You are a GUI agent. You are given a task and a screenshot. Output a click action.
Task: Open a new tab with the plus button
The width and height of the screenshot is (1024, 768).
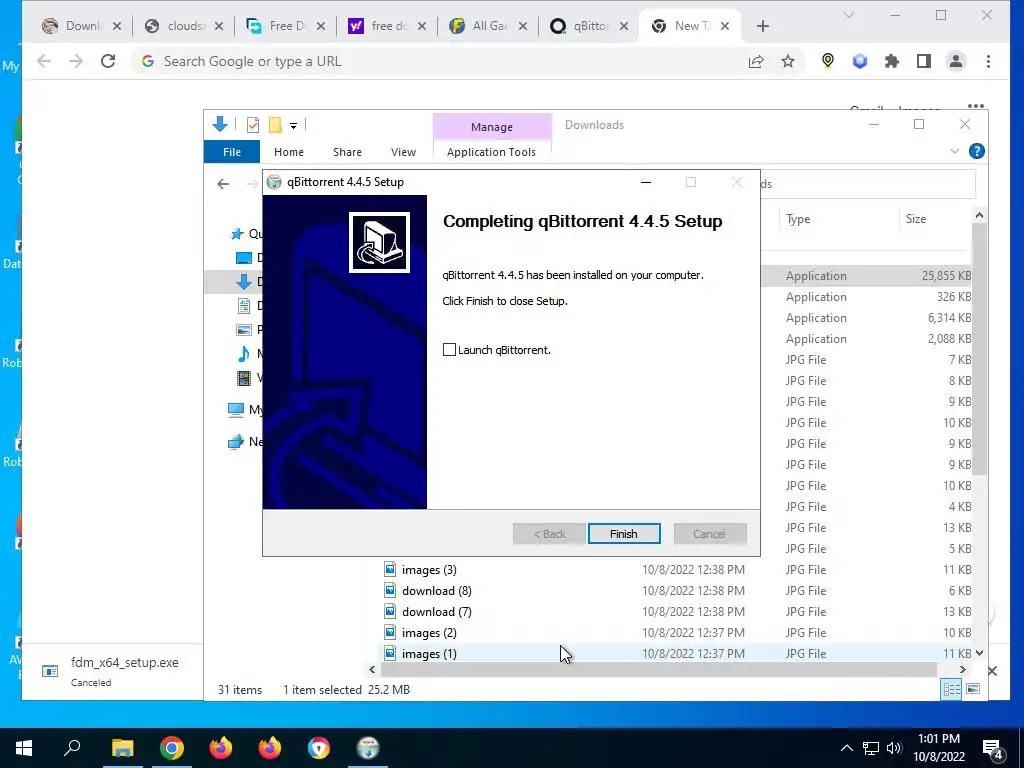click(x=763, y=26)
